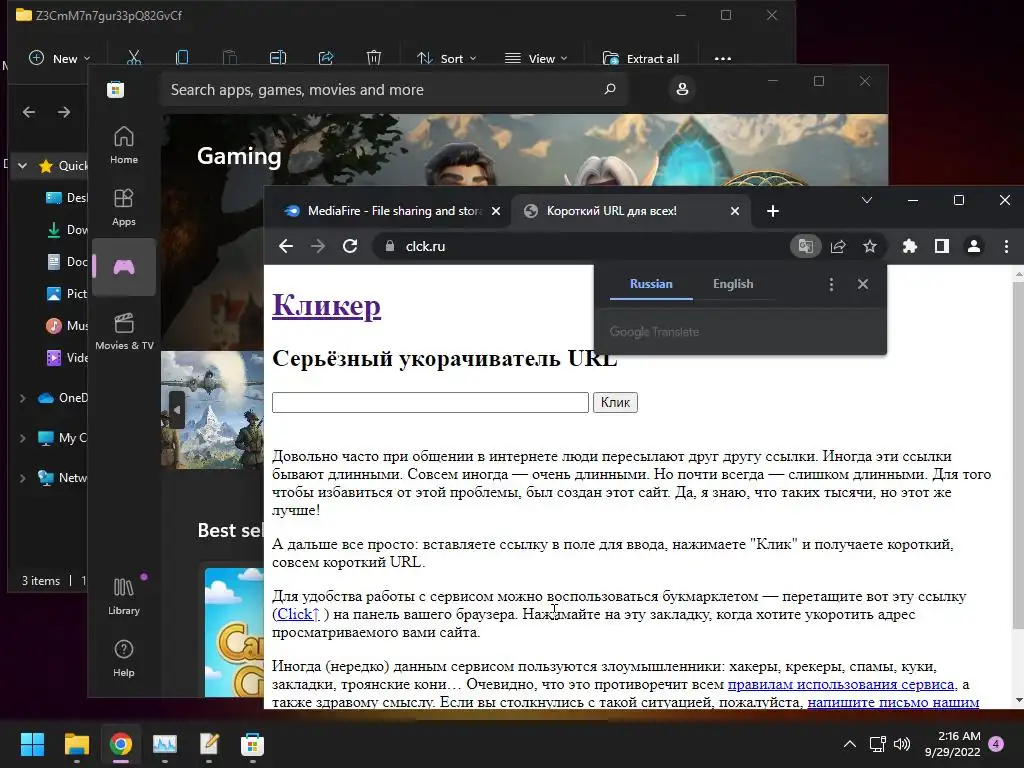
Task: Open Chrome's Extensions puzzle icon
Action: coord(910,246)
